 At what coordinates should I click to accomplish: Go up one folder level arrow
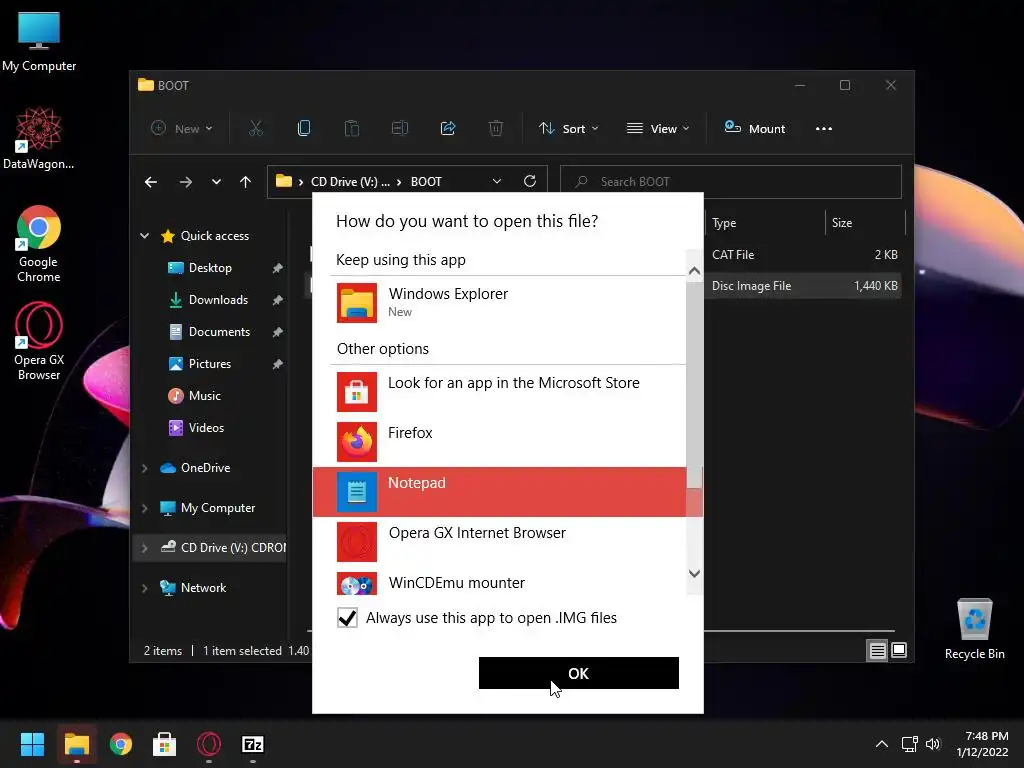click(x=246, y=182)
